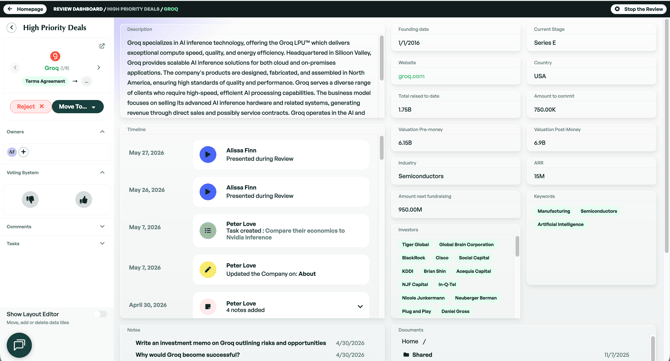Toggle Show Layout Editor switch
This screenshot has height=361, width=670.
(x=101, y=314)
